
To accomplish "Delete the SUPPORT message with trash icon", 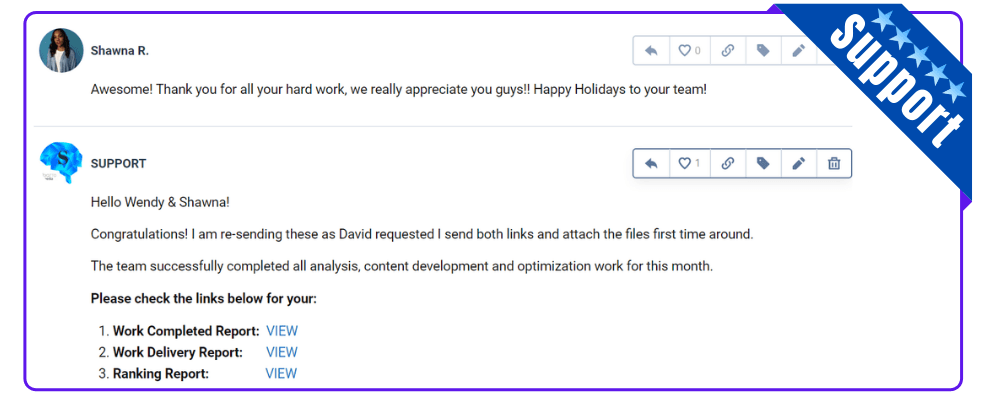I will point(834,163).
